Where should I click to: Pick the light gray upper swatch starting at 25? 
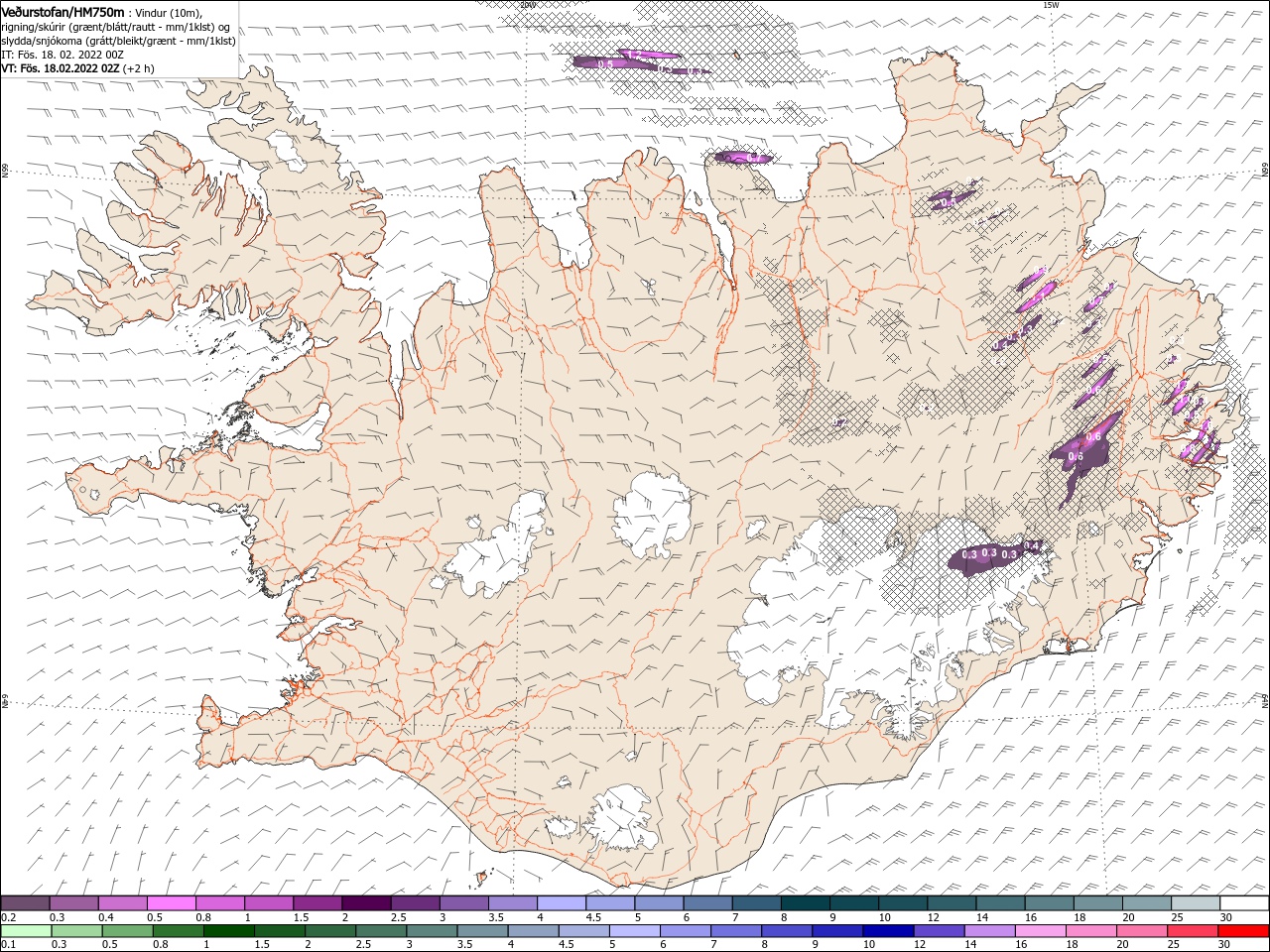click(1195, 903)
